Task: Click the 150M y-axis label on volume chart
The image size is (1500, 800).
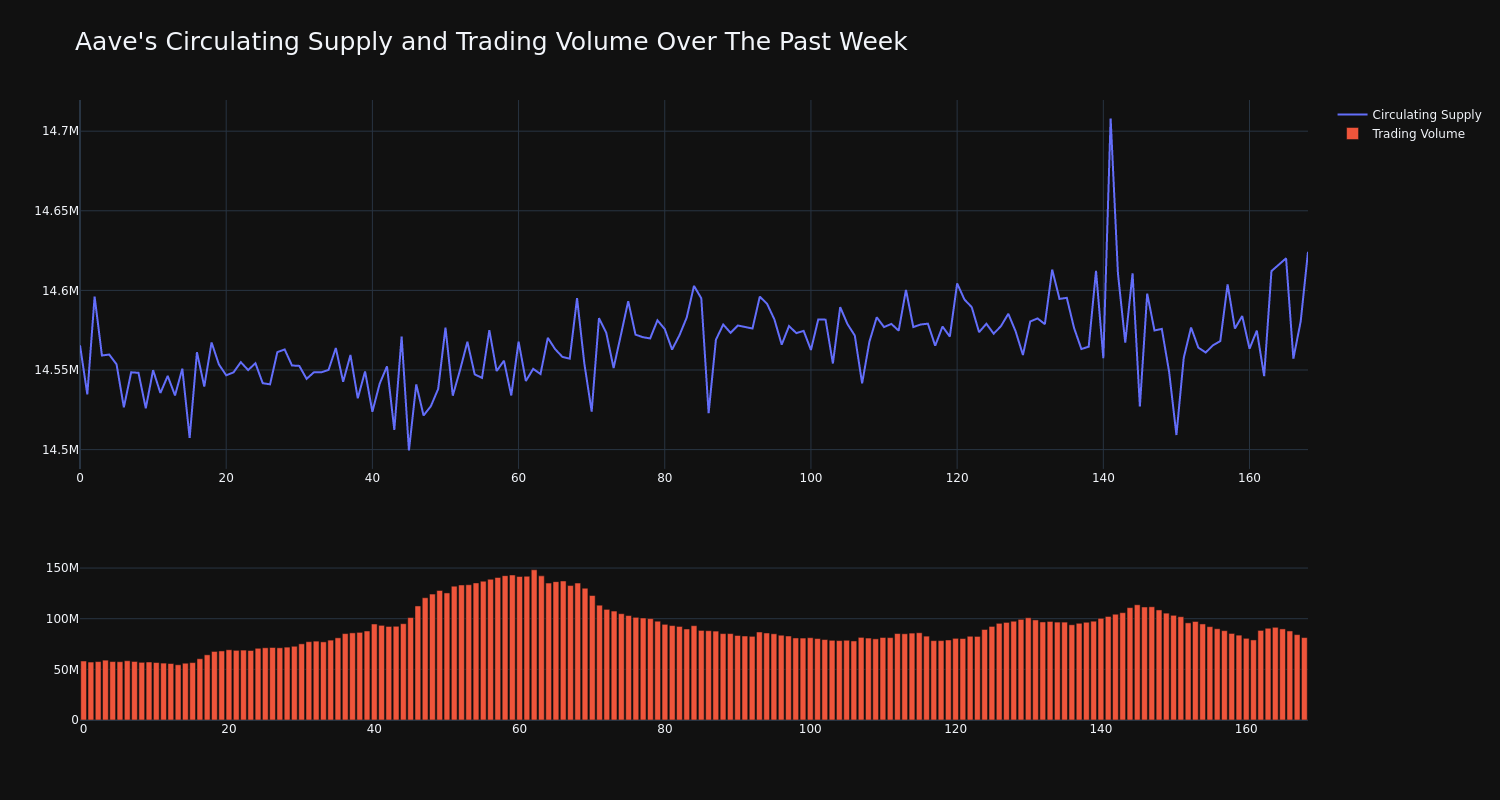Action: pyautogui.click(x=62, y=568)
